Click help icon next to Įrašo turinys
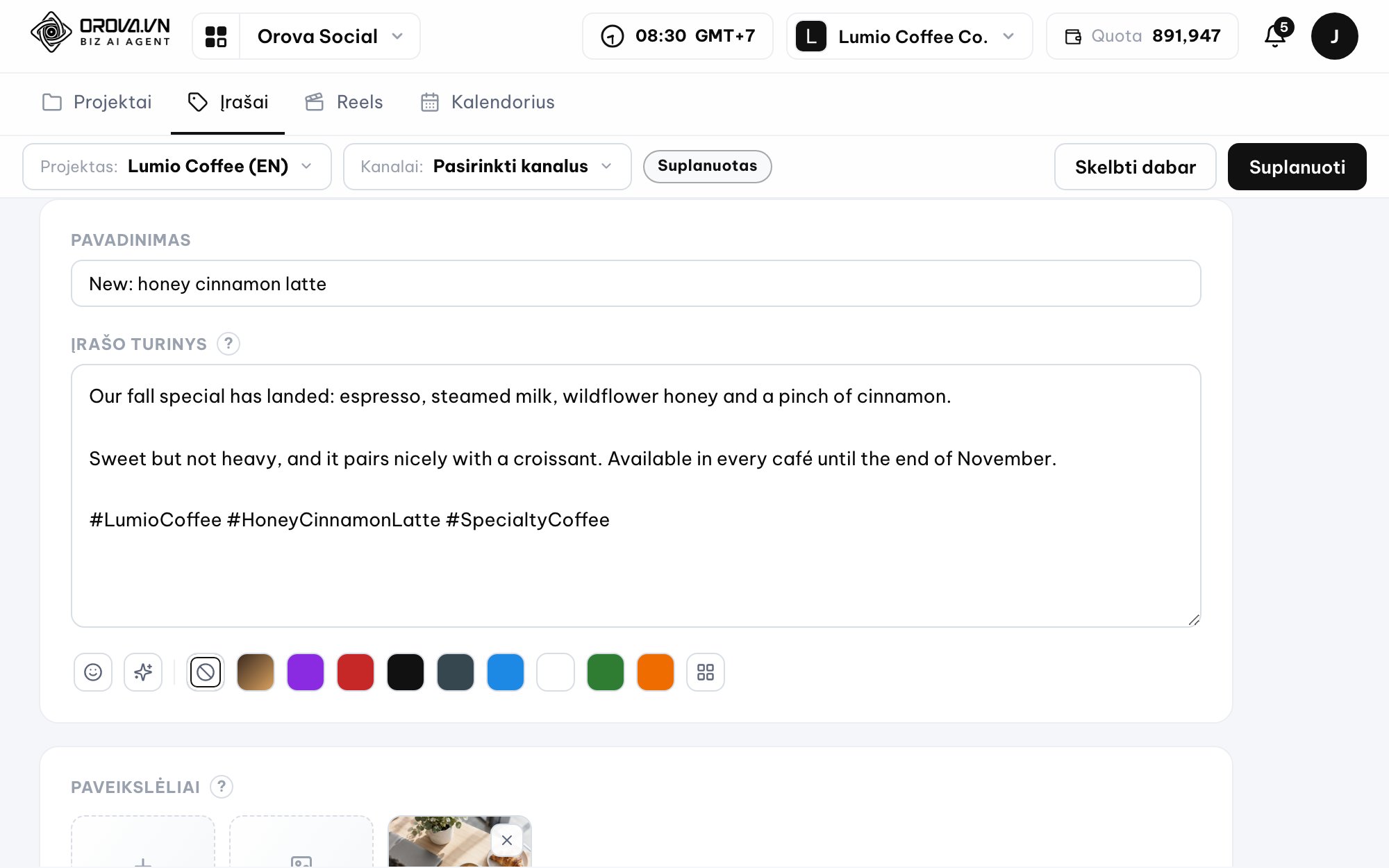The image size is (1389, 868). click(x=228, y=344)
